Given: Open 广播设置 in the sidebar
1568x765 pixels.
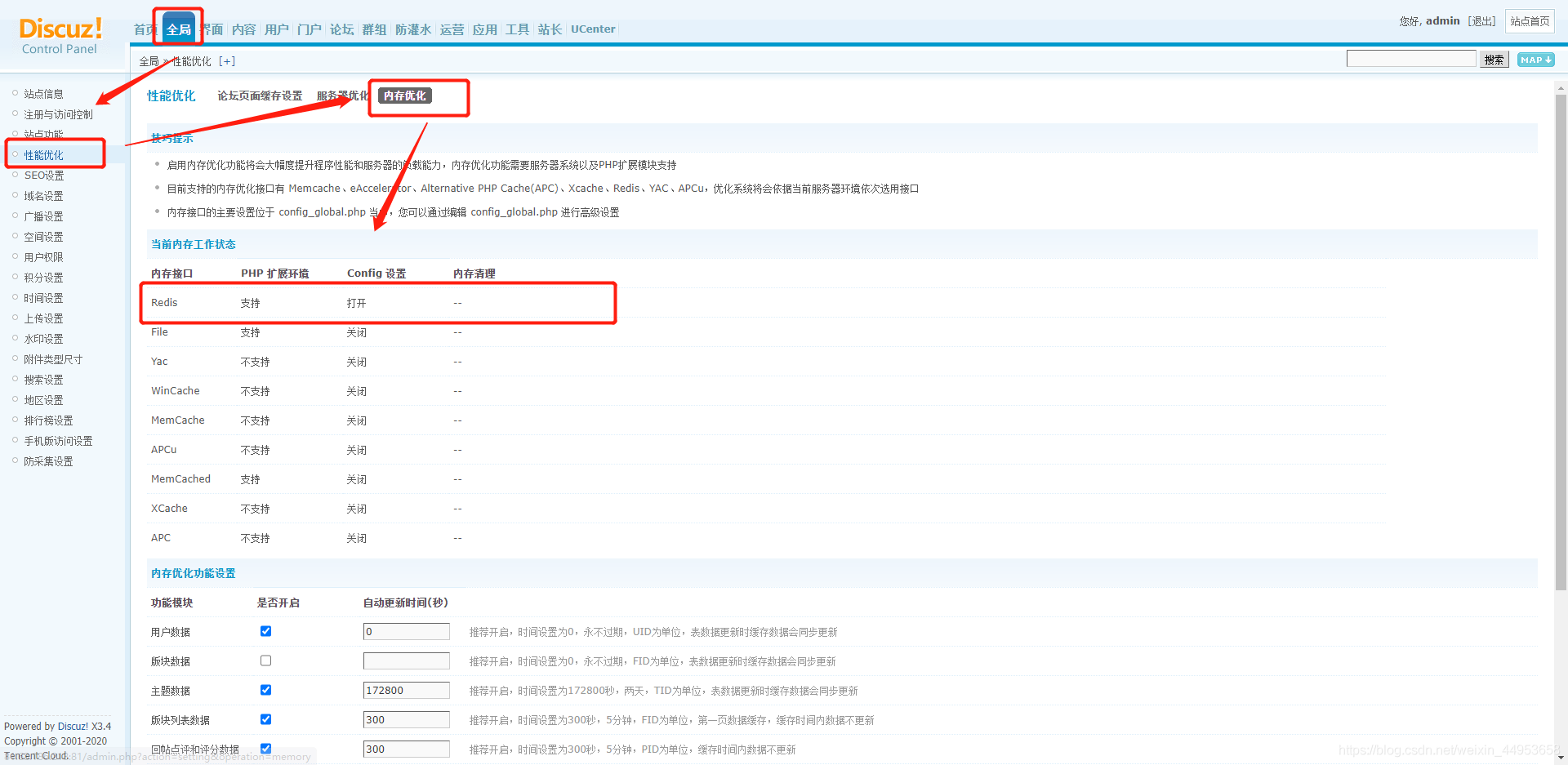Looking at the screenshot, I should (44, 216).
